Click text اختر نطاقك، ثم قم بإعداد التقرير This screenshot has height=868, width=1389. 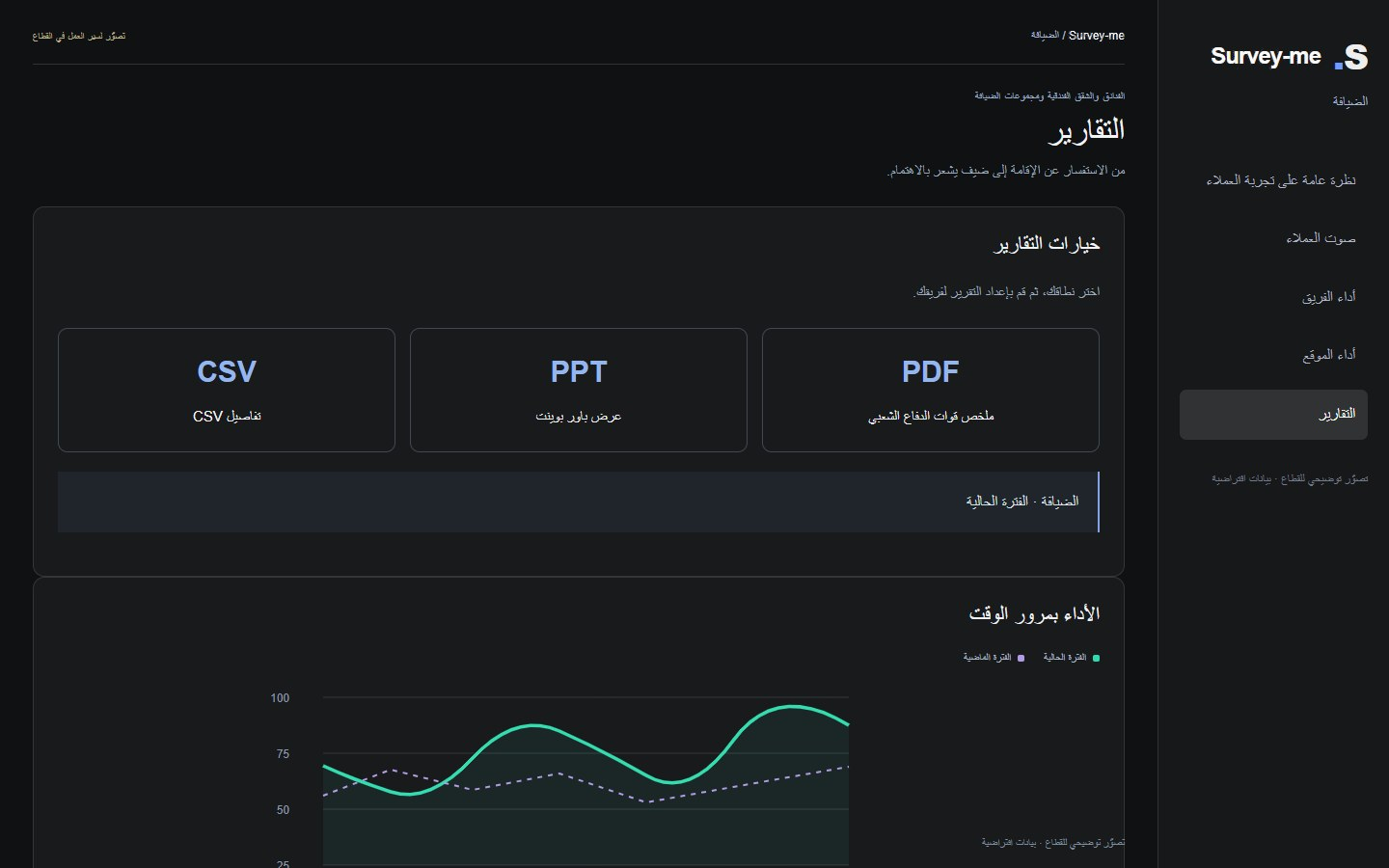[x=1007, y=291]
